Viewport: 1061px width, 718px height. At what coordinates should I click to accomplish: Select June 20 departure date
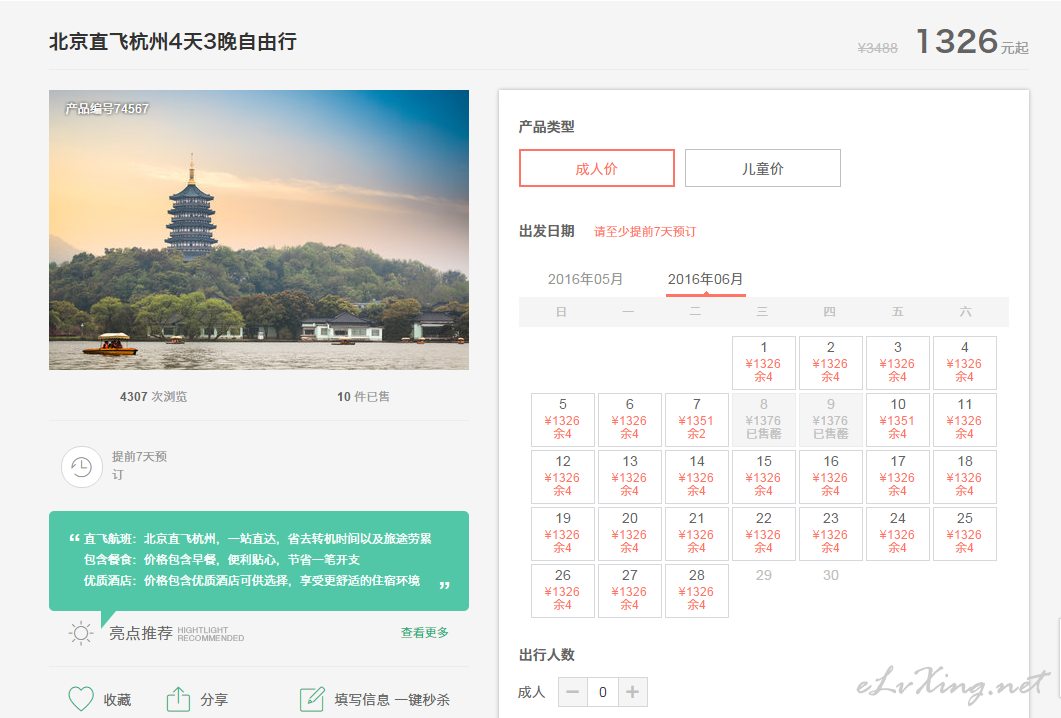pyautogui.click(x=629, y=533)
